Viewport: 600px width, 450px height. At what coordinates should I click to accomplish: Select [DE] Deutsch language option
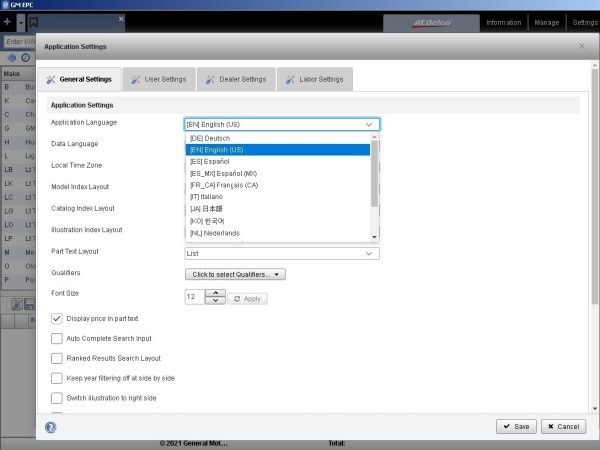(x=278, y=138)
